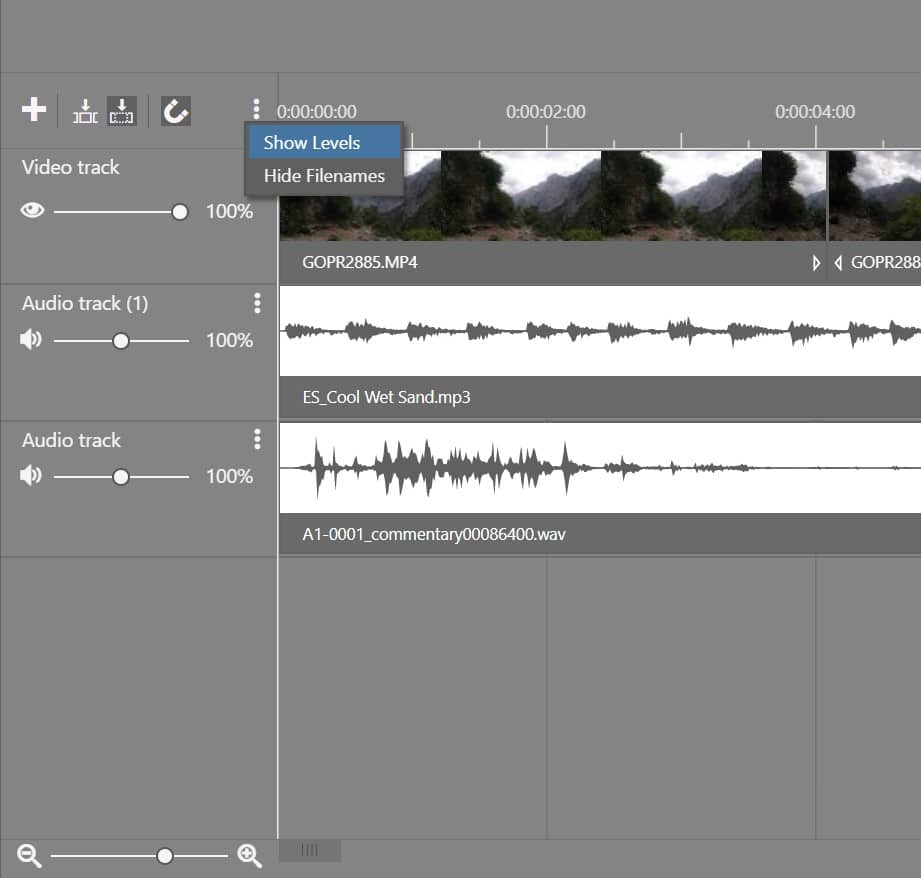Click the second video clip thumbnail
Screen dimensions: 921x878
(x=875, y=196)
